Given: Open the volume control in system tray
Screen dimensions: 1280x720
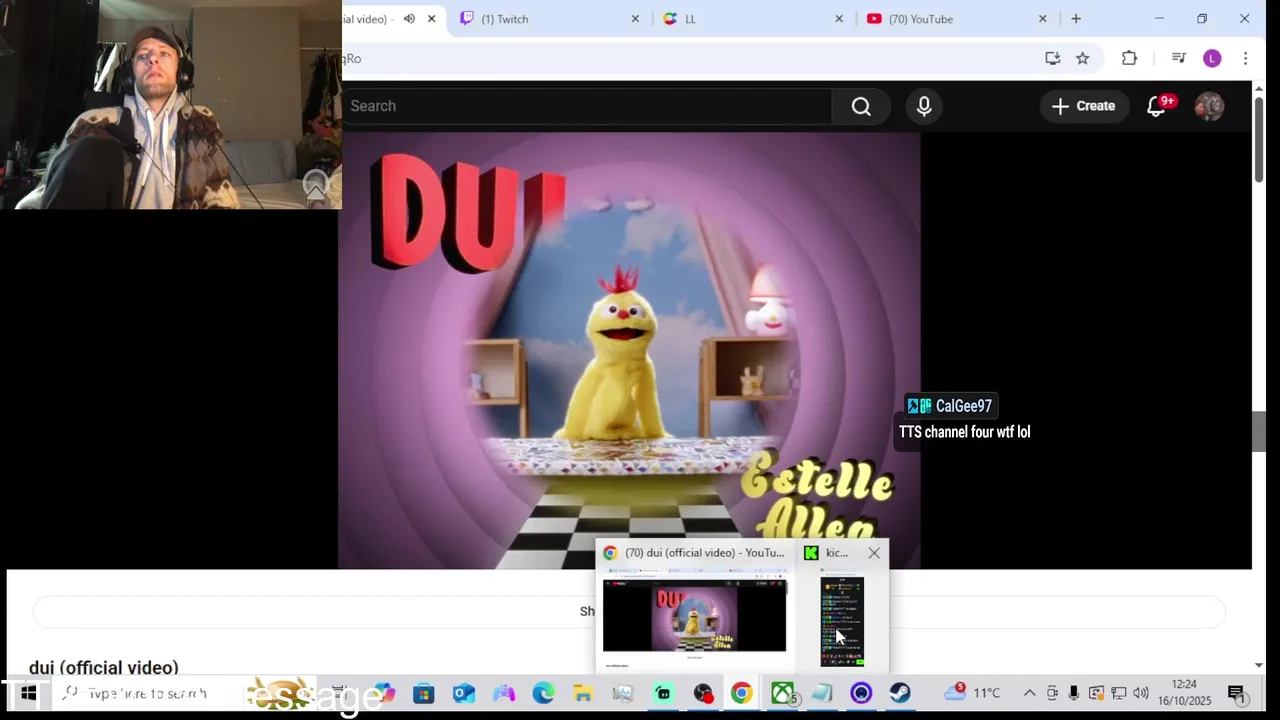Looking at the screenshot, I should point(1141,693).
